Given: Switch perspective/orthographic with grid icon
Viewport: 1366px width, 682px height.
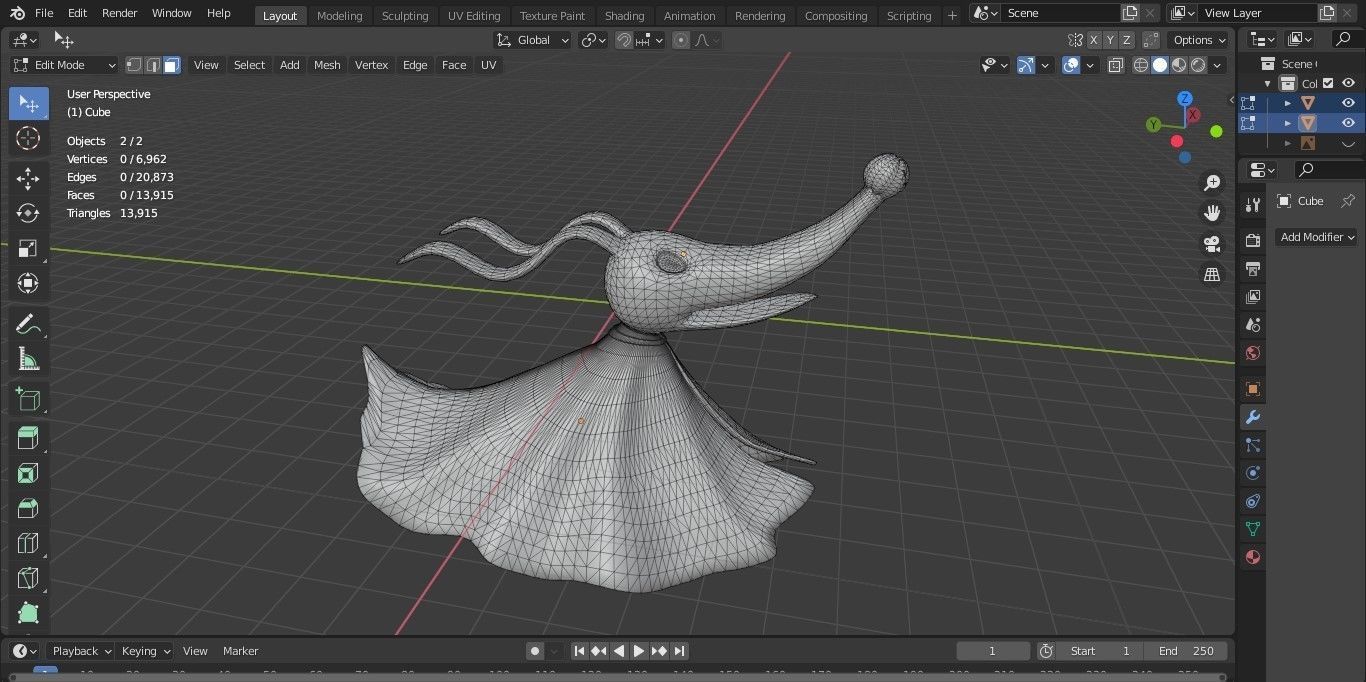Looking at the screenshot, I should point(1212,274).
